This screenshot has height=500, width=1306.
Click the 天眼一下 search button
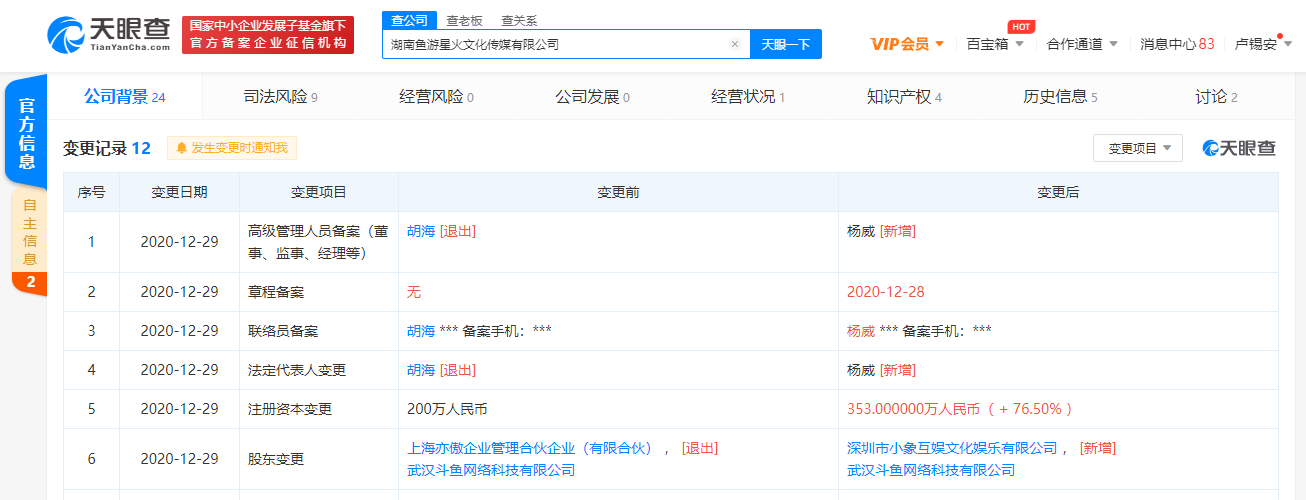pos(786,44)
